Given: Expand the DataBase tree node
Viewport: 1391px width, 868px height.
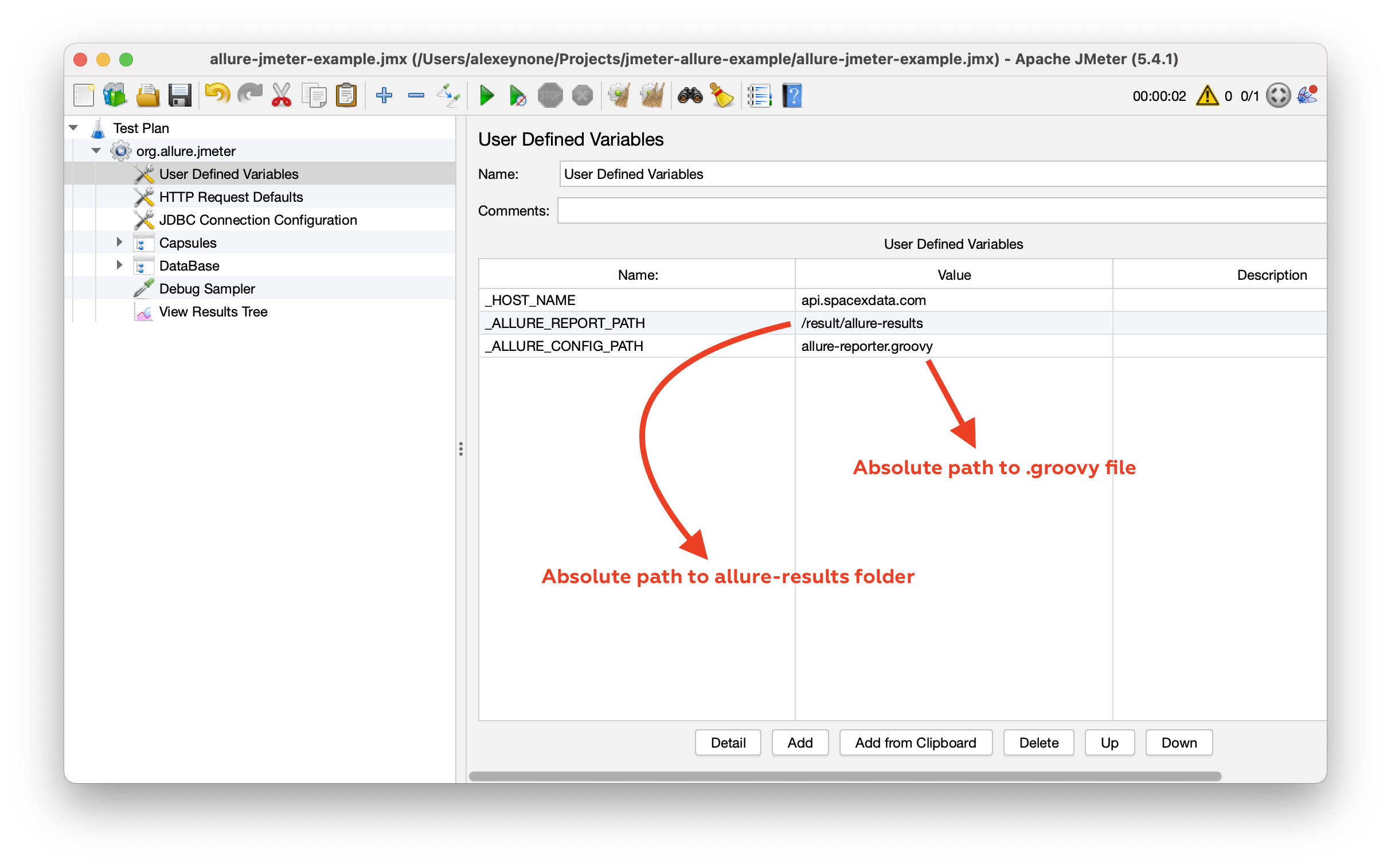Looking at the screenshot, I should tap(119, 265).
